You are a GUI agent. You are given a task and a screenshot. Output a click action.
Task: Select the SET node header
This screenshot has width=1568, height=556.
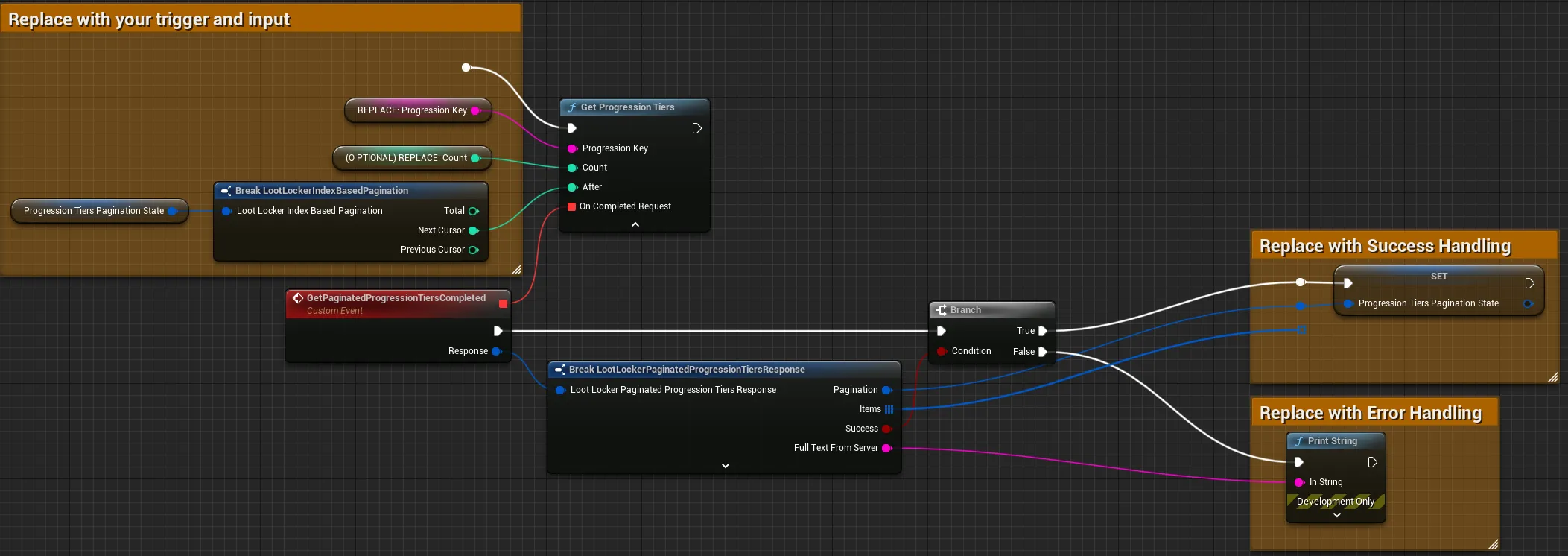click(x=1439, y=277)
